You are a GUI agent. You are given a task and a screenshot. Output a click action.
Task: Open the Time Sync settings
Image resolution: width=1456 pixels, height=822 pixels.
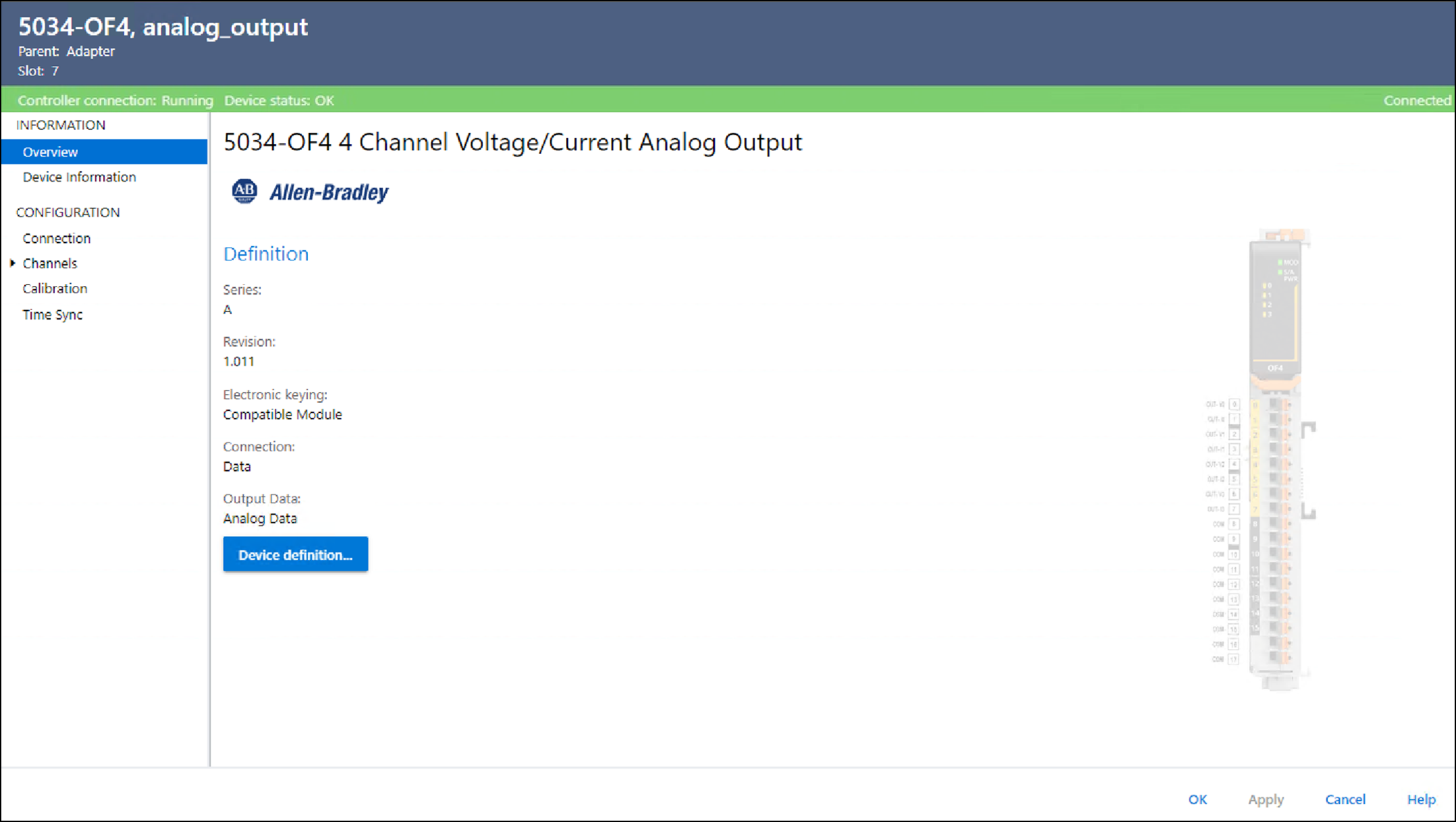coord(52,314)
